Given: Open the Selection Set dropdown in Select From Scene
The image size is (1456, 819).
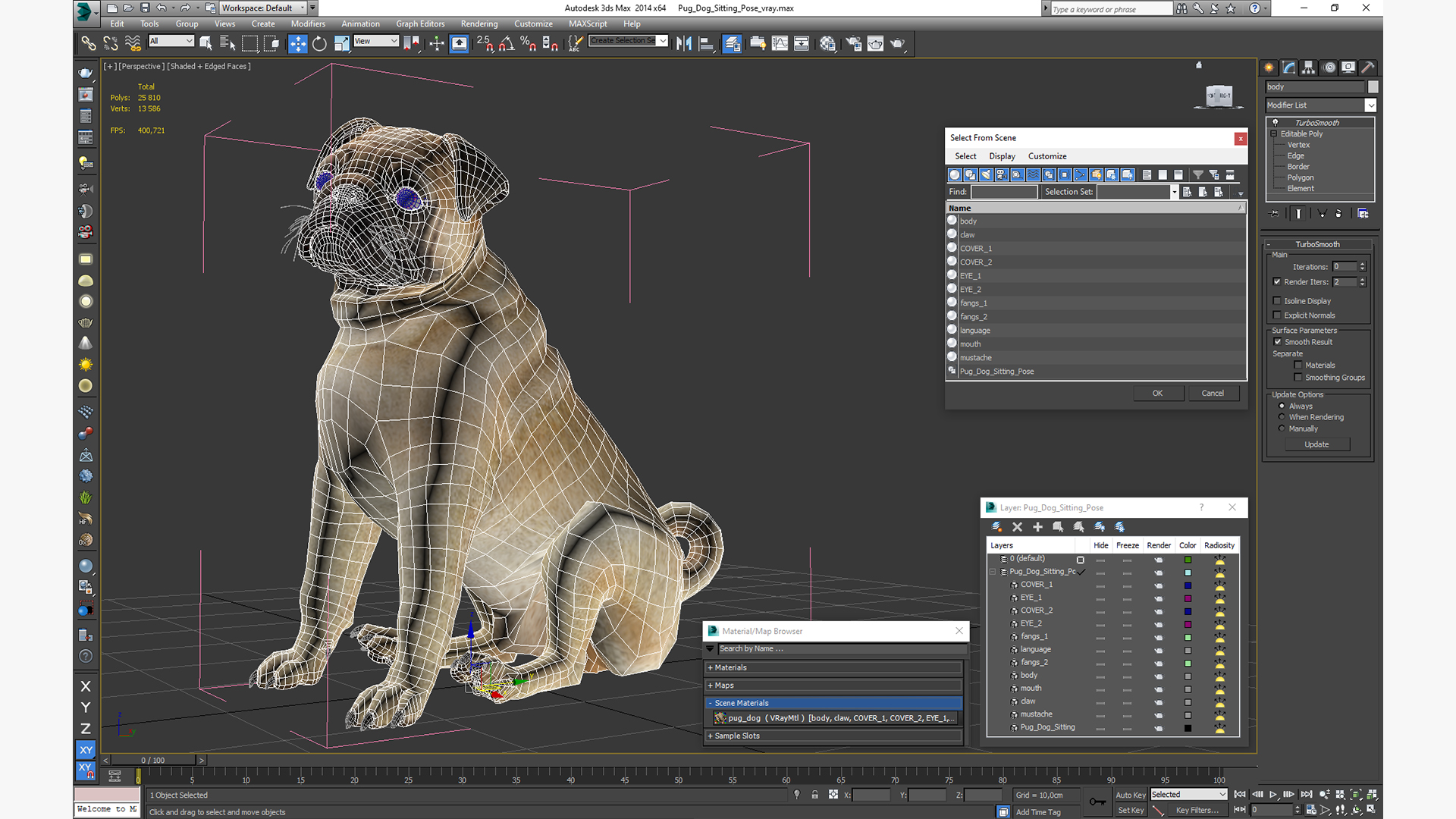Looking at the screenshot, I should click(1137, 192).
